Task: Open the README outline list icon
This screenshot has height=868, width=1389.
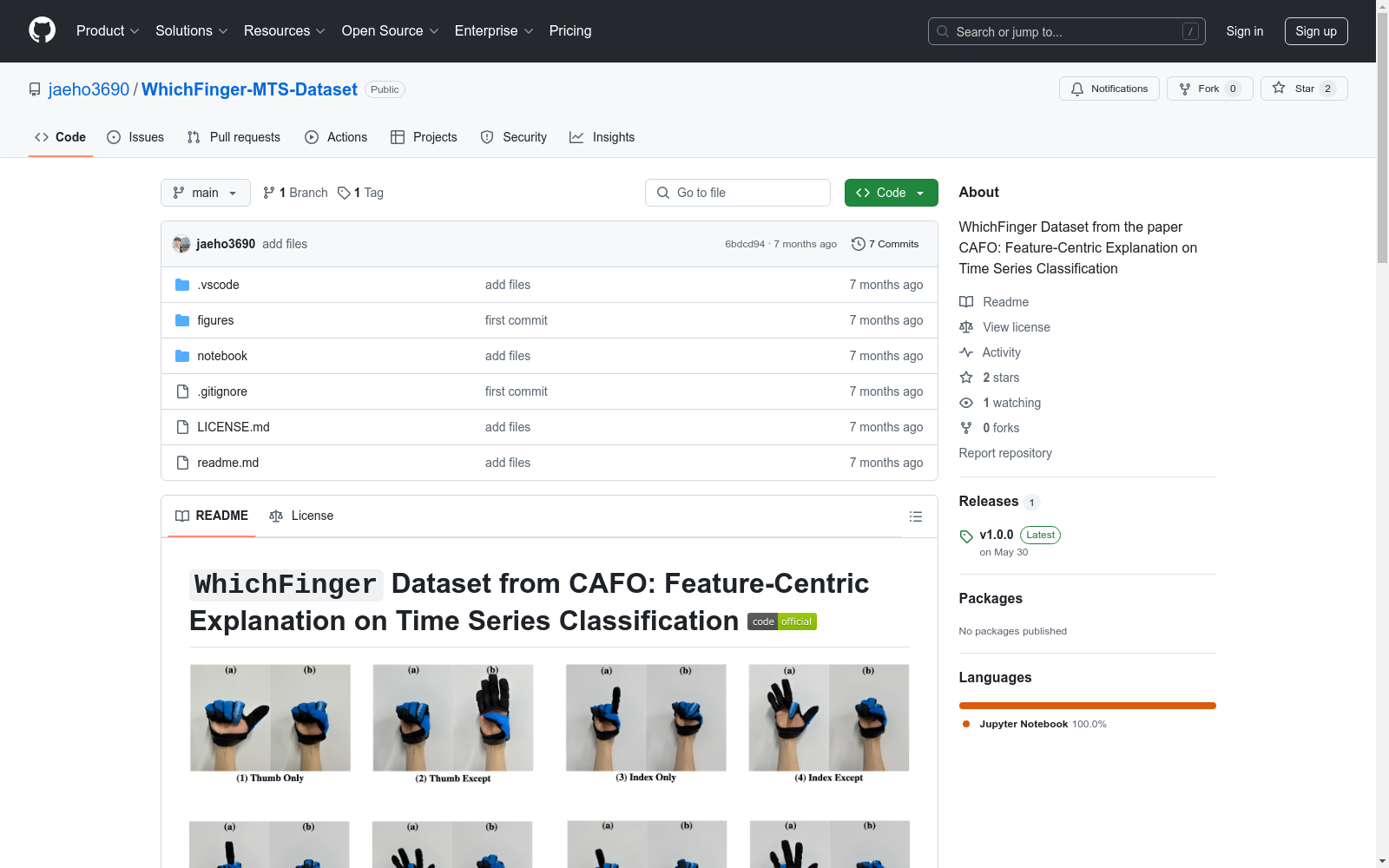Action: tap(916, 516)
